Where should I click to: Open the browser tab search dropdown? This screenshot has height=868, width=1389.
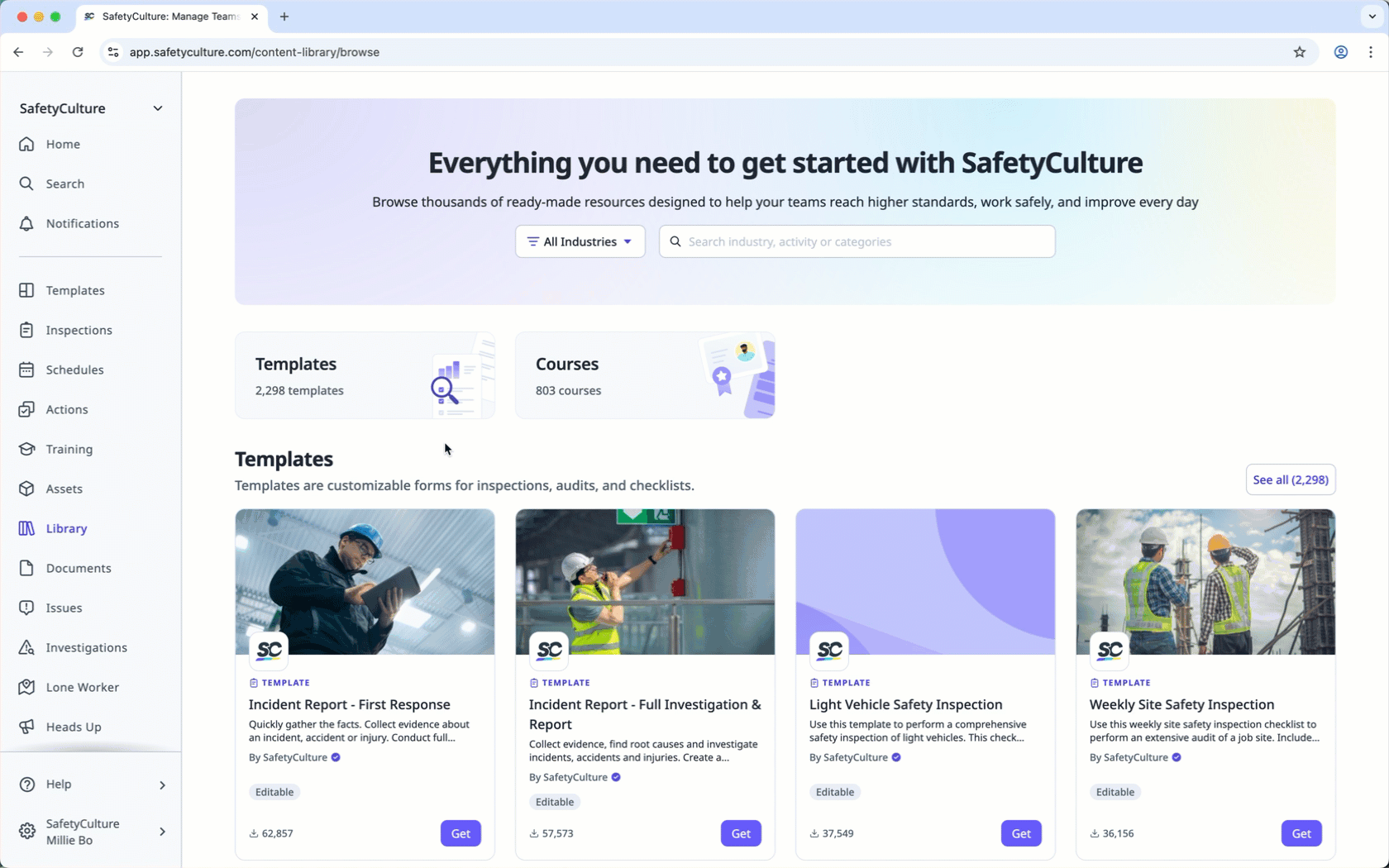(1372, 17)
